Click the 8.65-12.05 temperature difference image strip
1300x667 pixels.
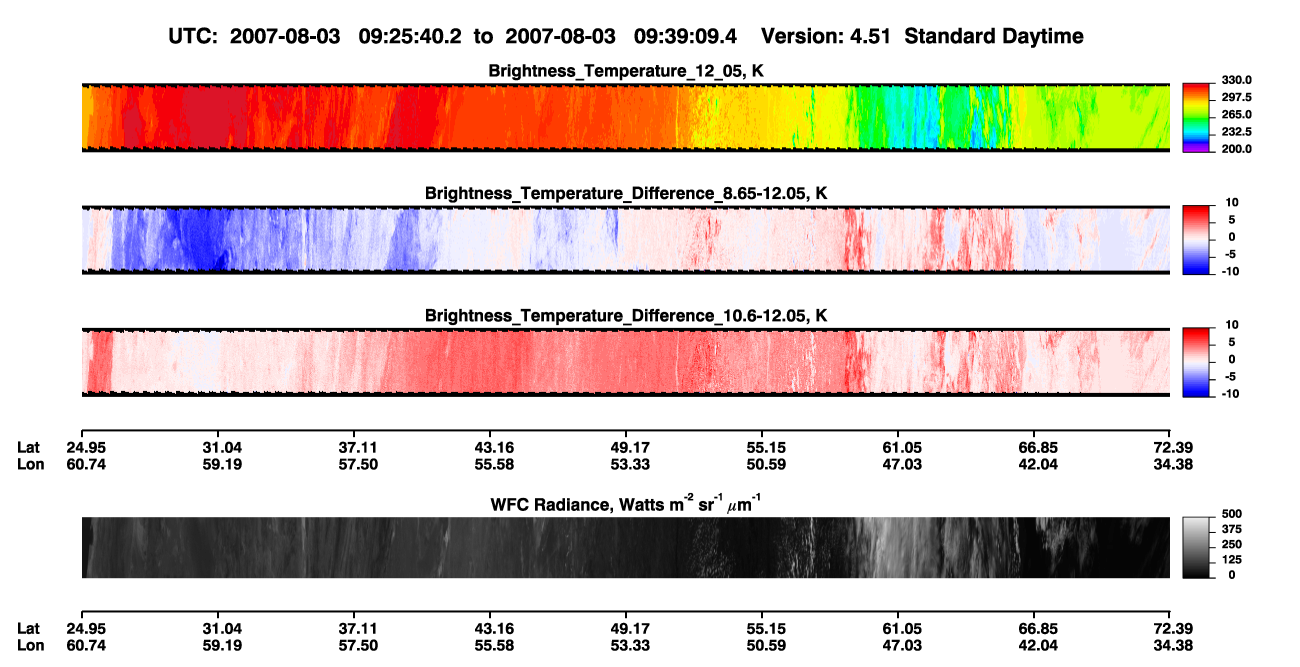point(626,240)
